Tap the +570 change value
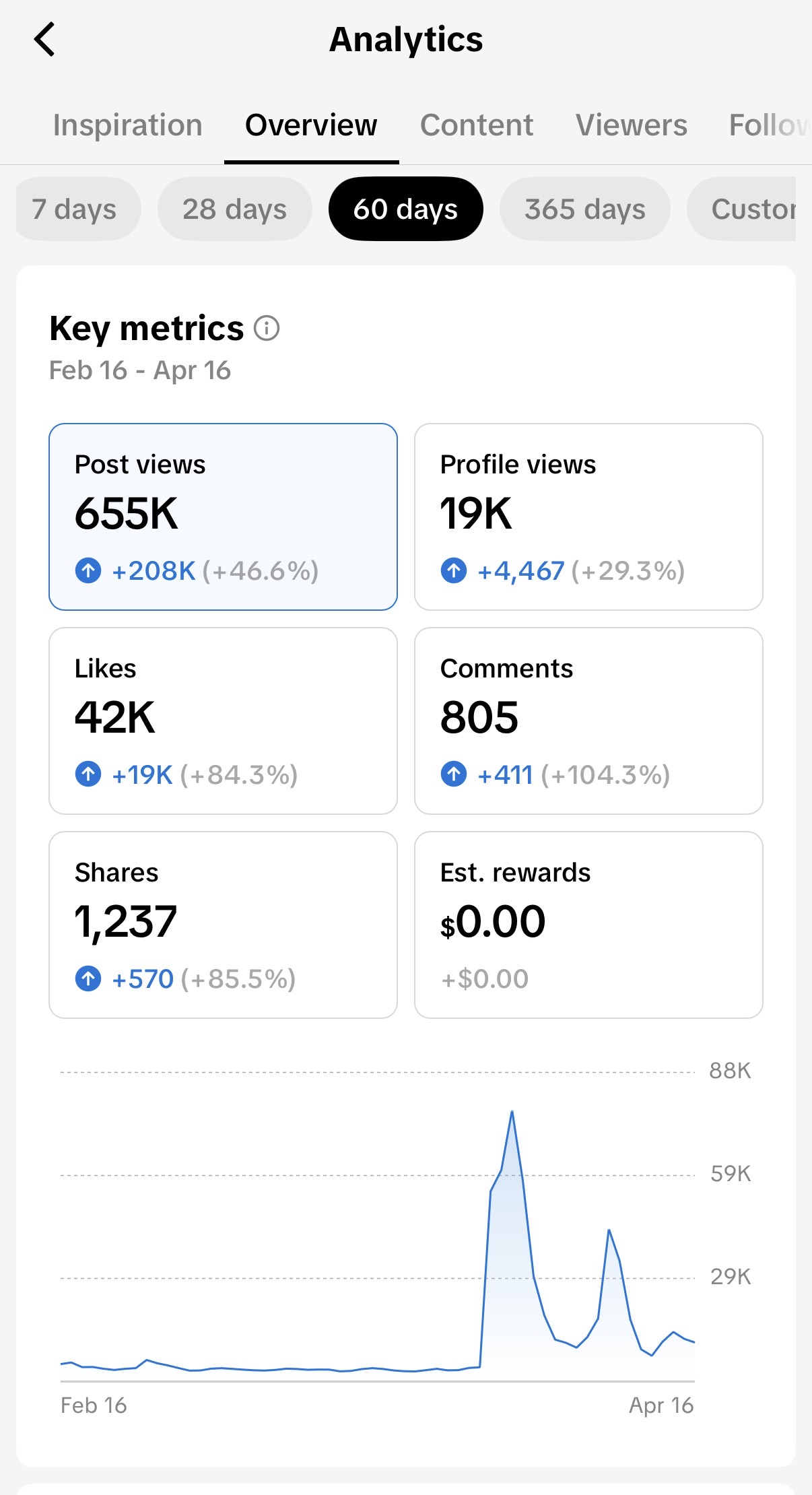This screenshot has height=1495, width=812. tap(143, 978)
